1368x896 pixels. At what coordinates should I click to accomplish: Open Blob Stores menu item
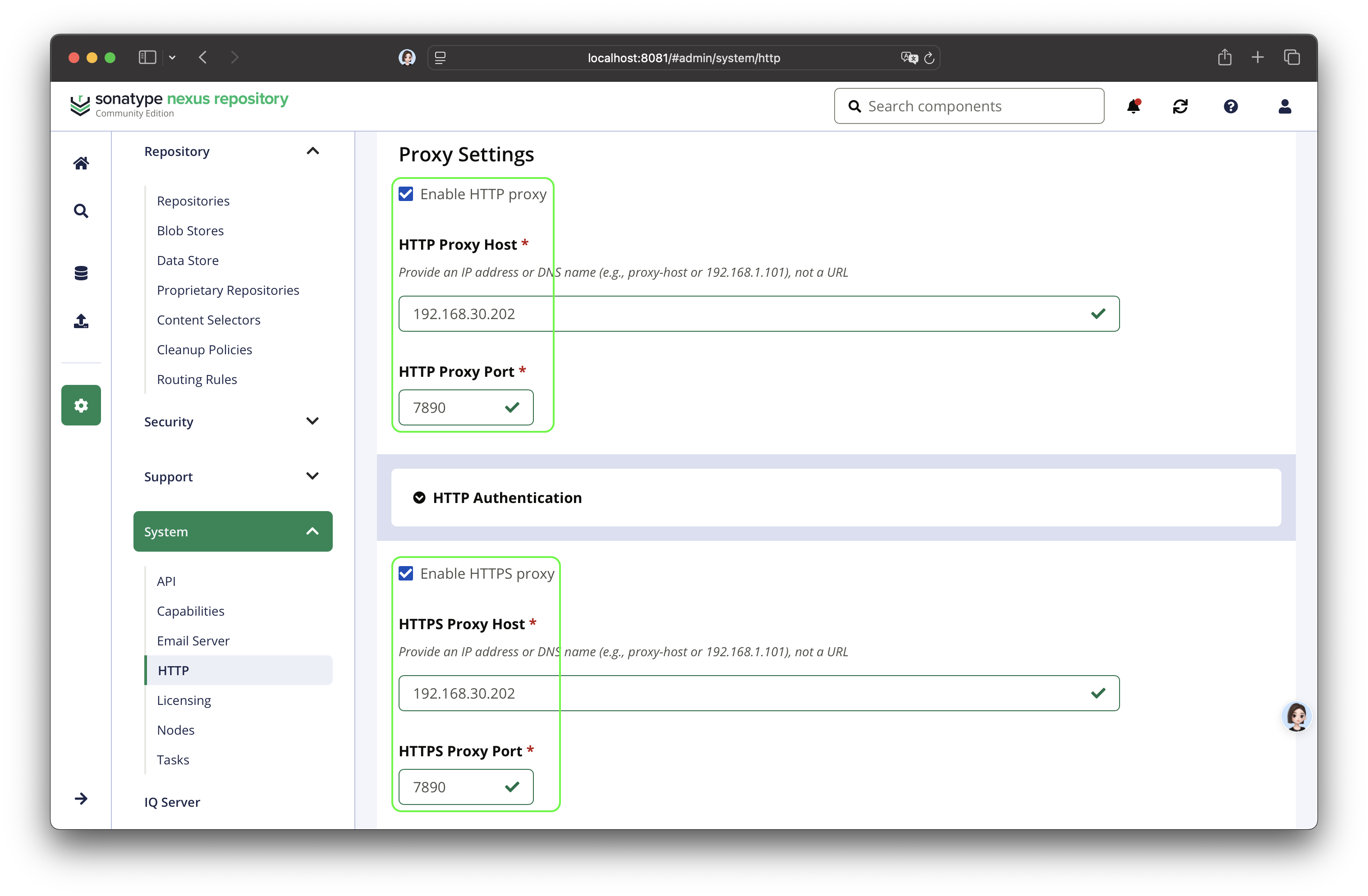click(x=190, y=231)
